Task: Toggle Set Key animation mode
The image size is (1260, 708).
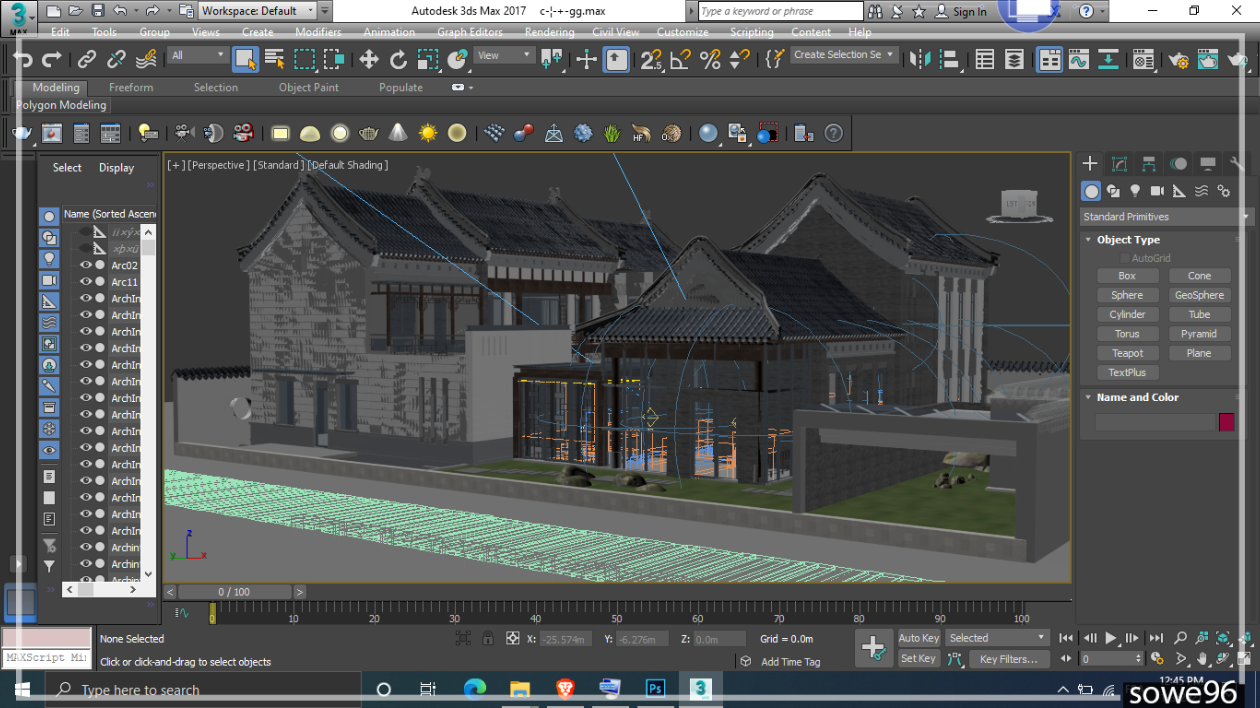Action: coord(918,659)
